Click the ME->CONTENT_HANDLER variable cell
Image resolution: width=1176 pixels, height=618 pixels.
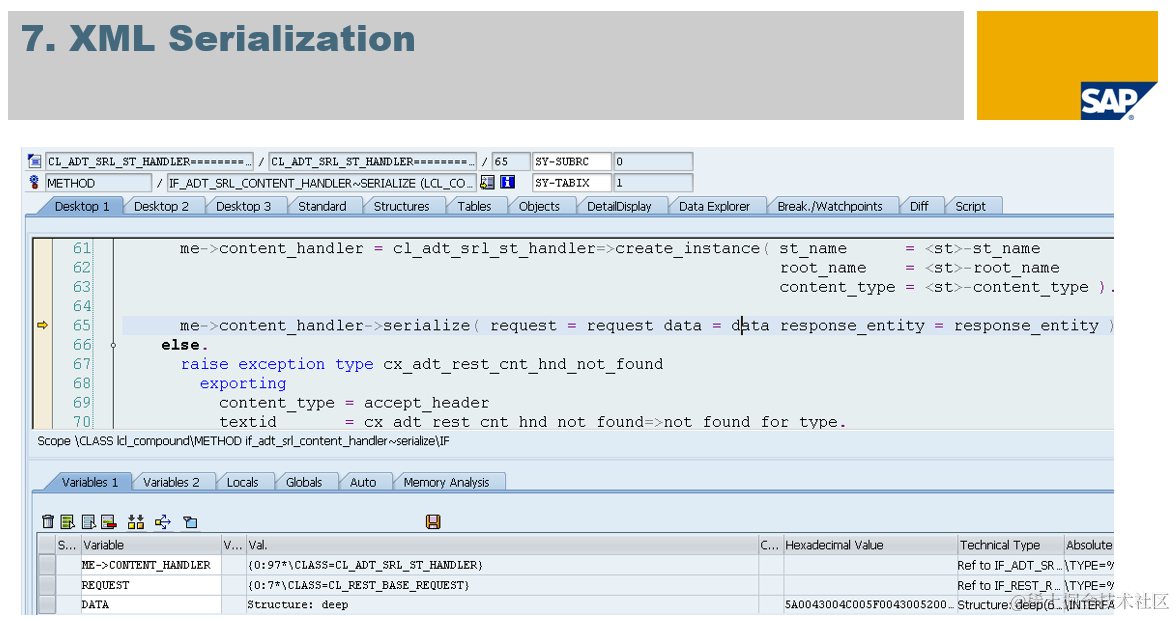[x=151, y=566]
